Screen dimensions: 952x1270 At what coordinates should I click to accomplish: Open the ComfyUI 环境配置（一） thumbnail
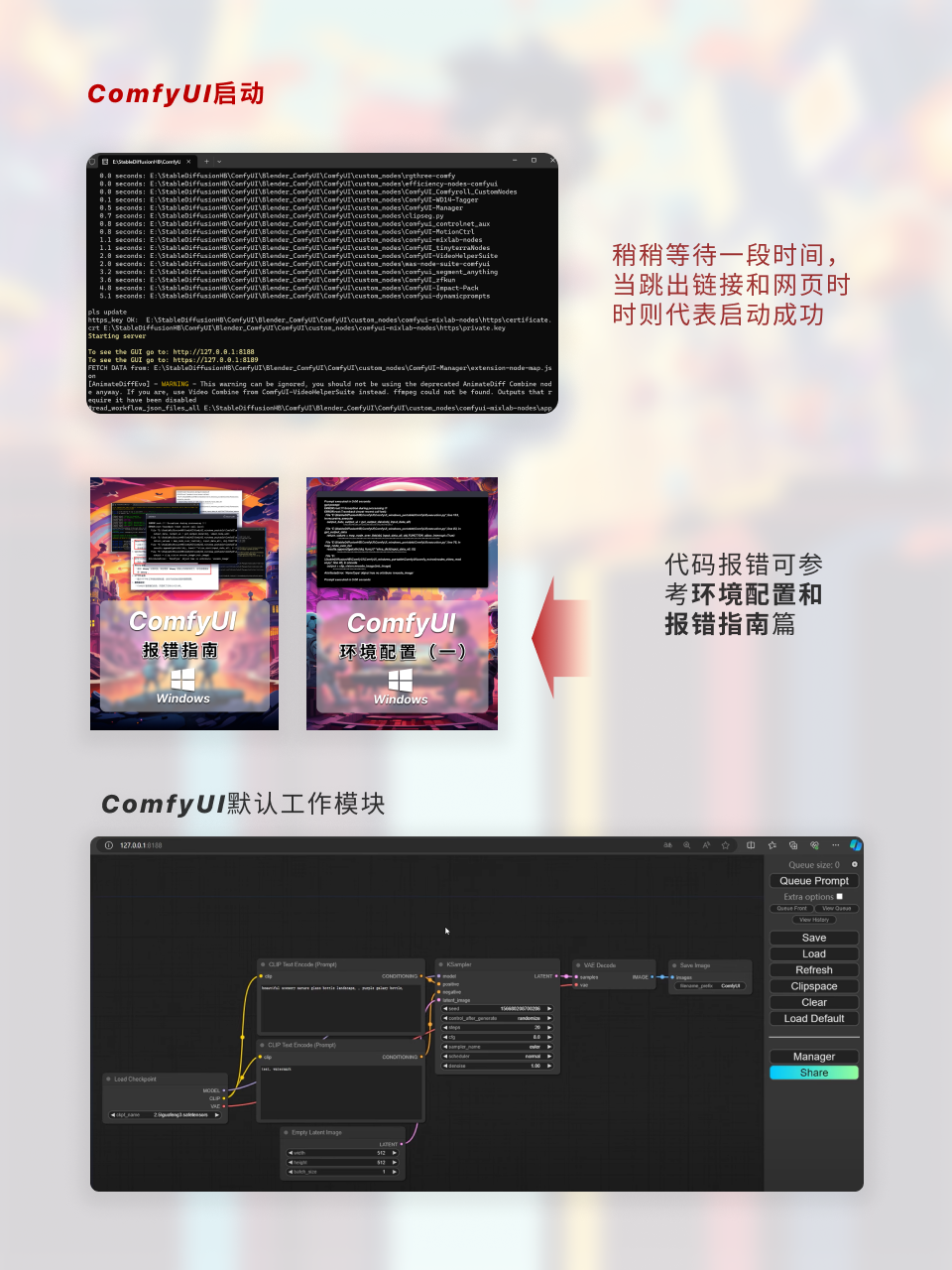402,604
